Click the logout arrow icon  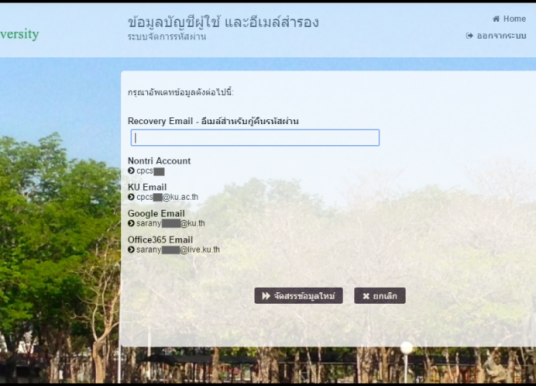[x=469, y=36]
